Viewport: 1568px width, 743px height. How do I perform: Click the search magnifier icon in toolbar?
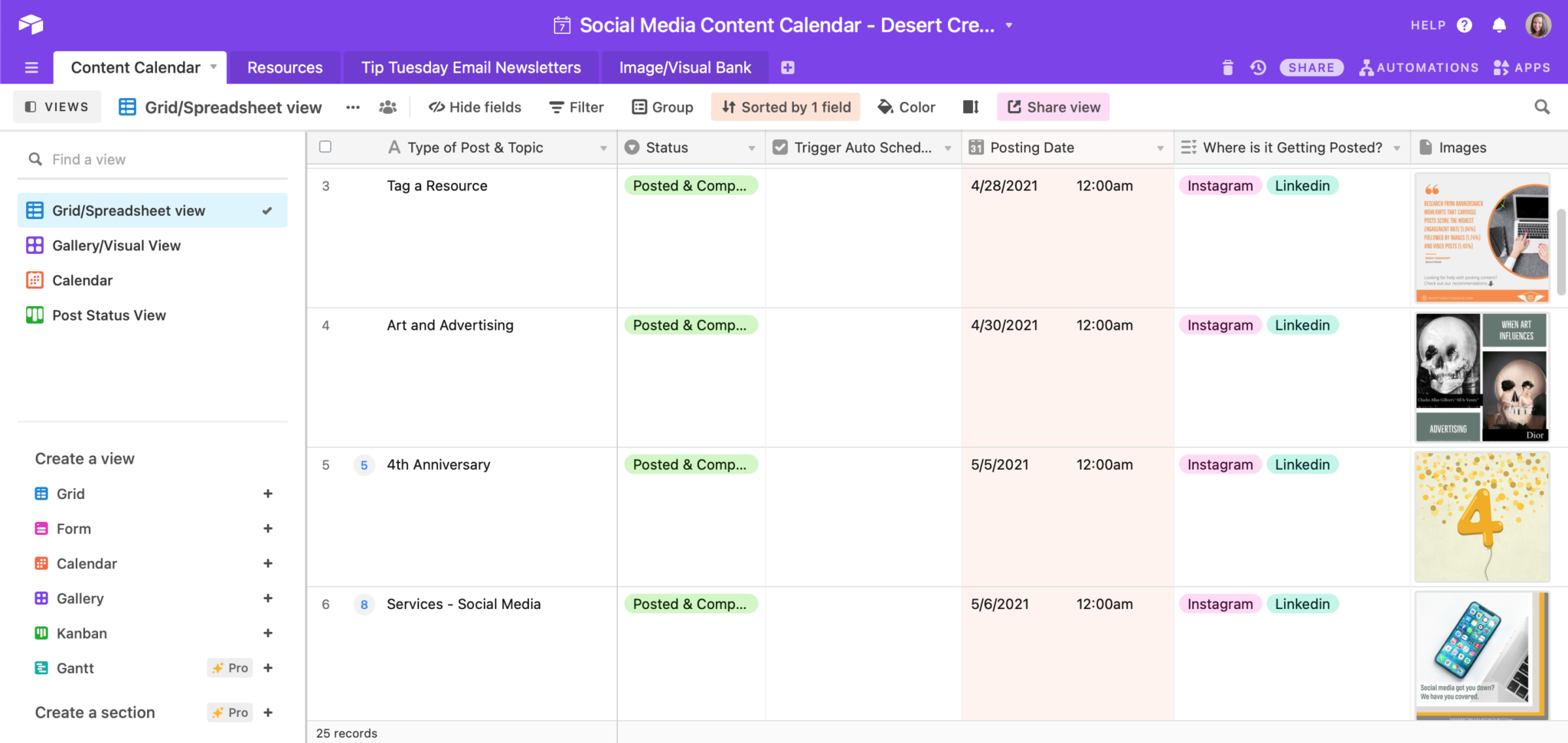(x=1542, y=107)
